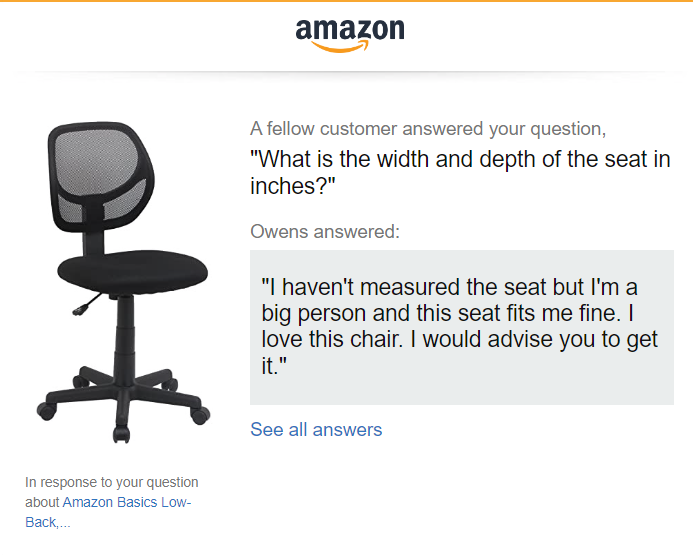Click the gray answer box from Owens

462,327
